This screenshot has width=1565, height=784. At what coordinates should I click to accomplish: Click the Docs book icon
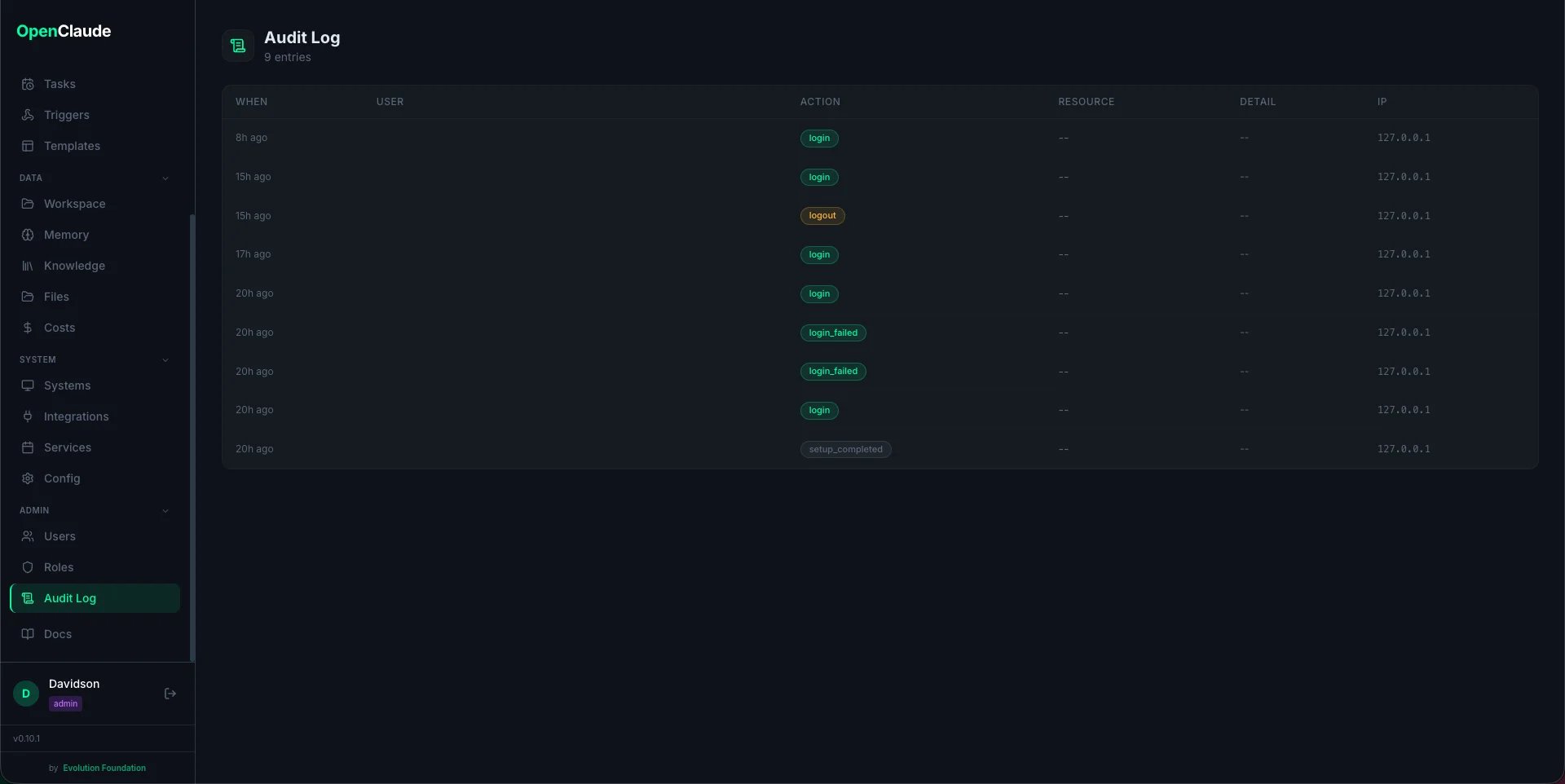[x=28, y=634]
